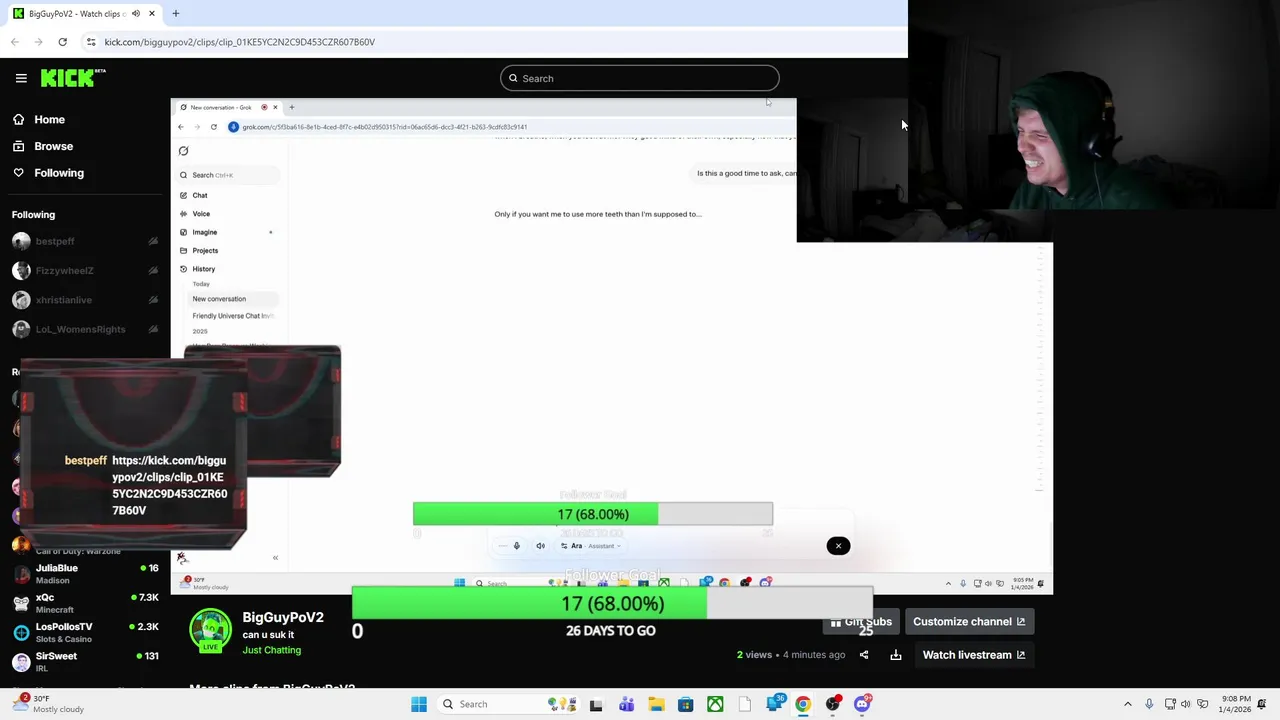Open Ara Assistant voice dropdown in clip

click(591, 546)
